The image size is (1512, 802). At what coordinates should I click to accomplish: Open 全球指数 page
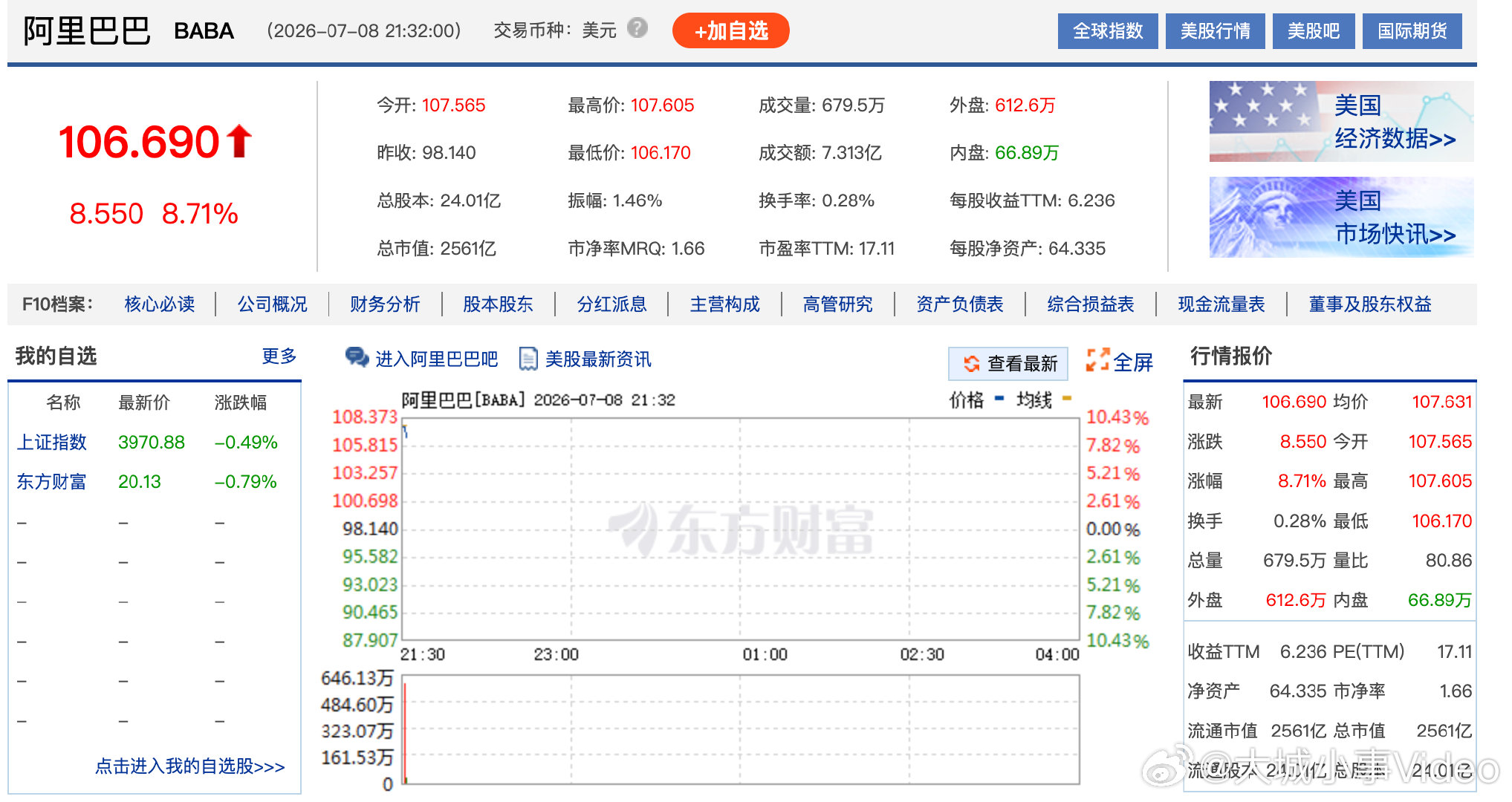pos(1108,31)
